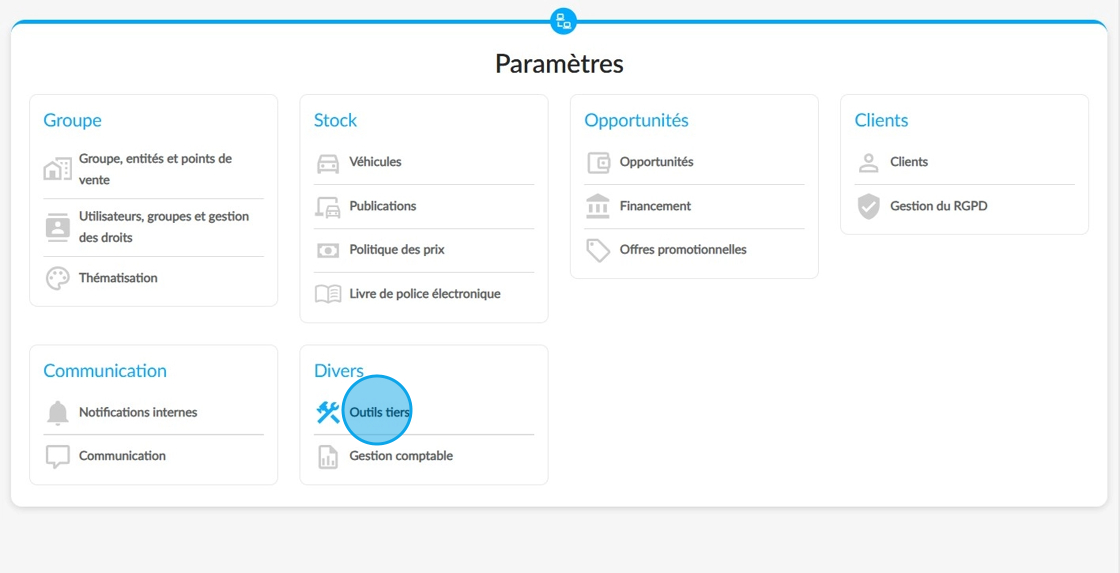This screenshot has height=573, width=1120.
Task: Click the network icon above Paramètres
Action: pyautogui.click(x=564, y=21)
